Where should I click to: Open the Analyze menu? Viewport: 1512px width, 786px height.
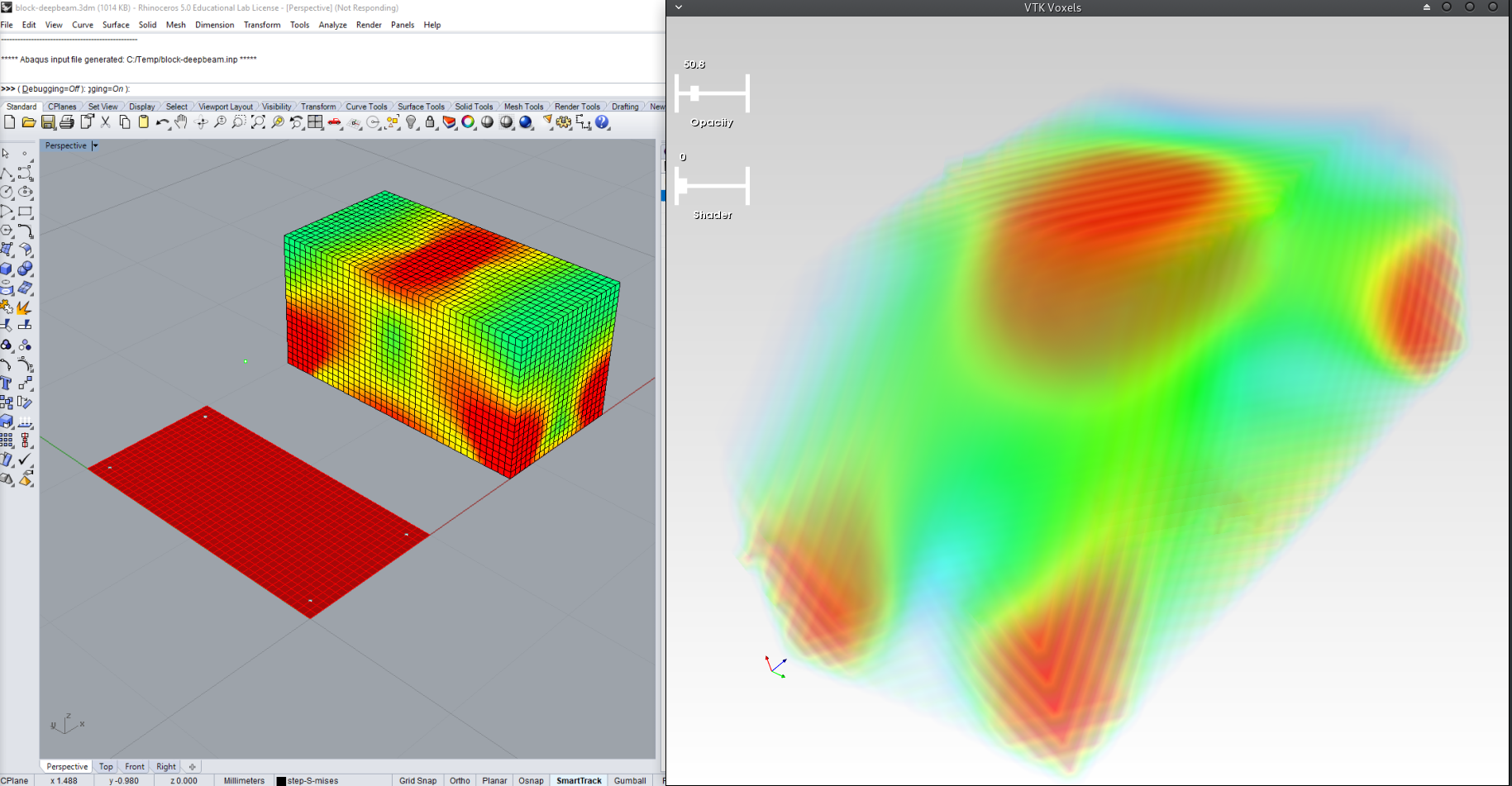(332, 25)
